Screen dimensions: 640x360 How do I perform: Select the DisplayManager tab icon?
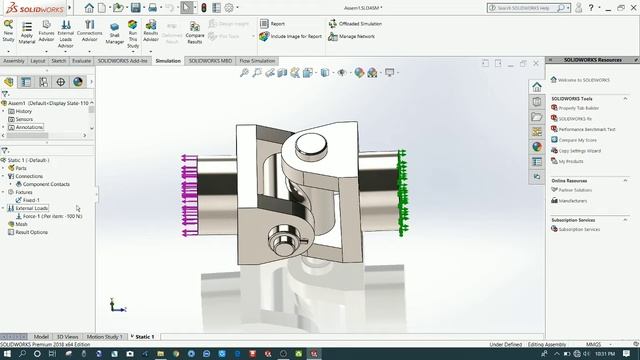coord(78,82)
